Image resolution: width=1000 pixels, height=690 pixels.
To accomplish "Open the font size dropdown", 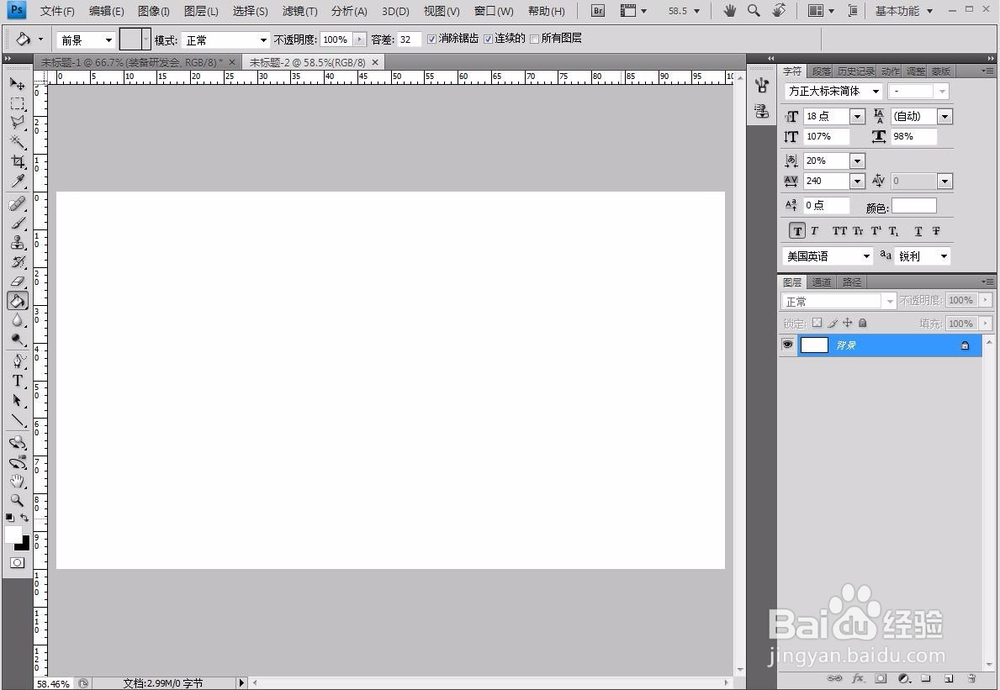I will [857, 116].
